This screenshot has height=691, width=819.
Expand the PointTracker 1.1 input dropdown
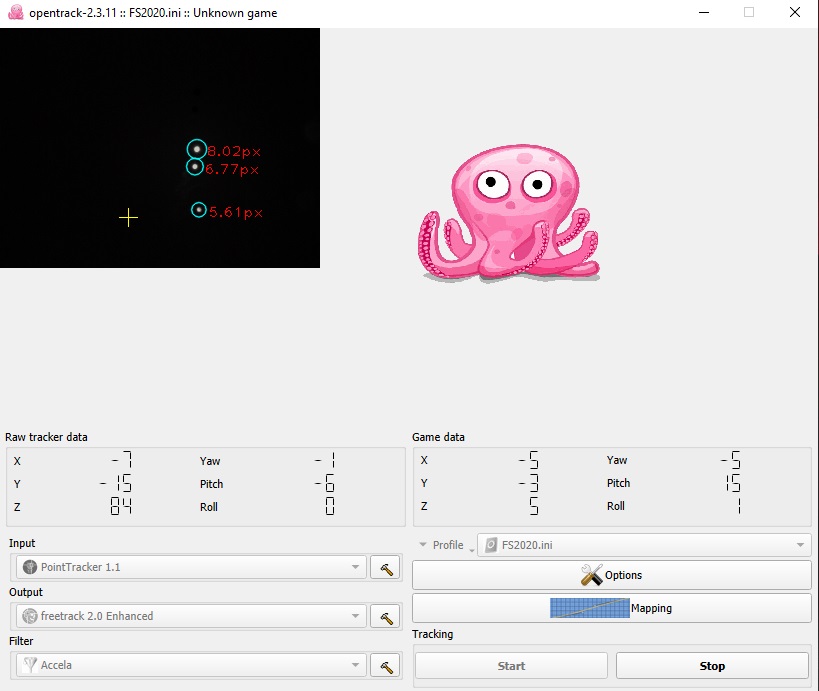pyautogui.click(x=191, y=567)
